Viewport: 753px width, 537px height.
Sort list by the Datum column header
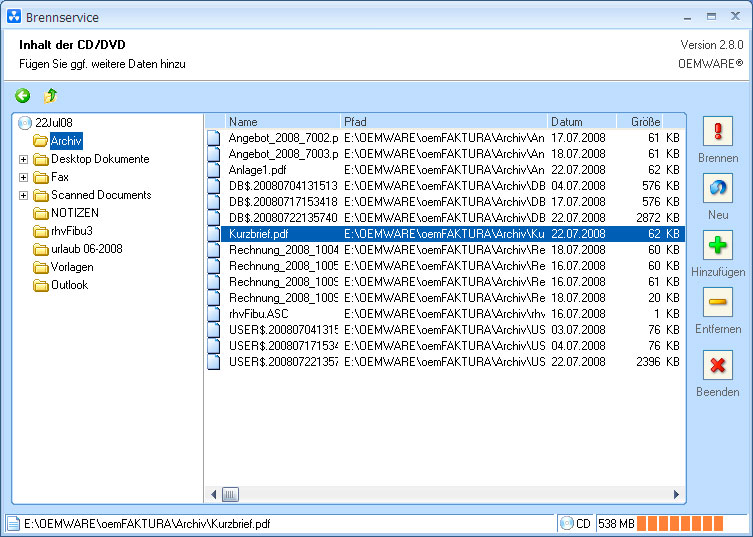point(582,122)
